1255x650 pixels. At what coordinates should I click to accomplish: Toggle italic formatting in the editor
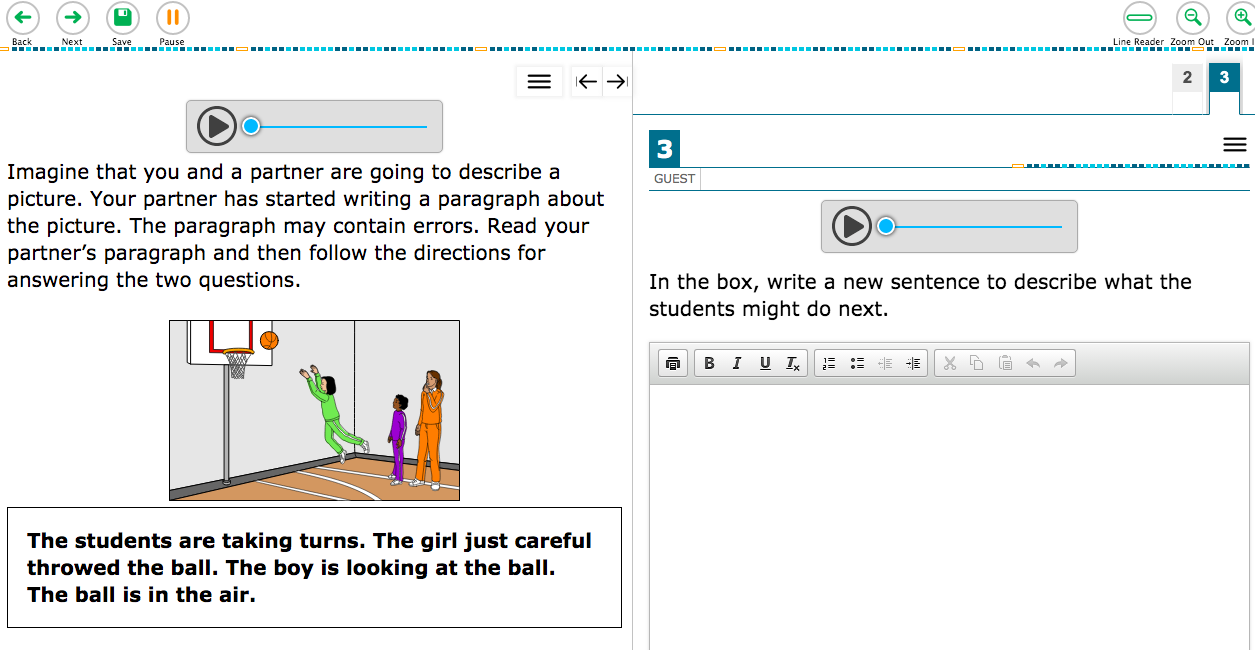point(737,363)
